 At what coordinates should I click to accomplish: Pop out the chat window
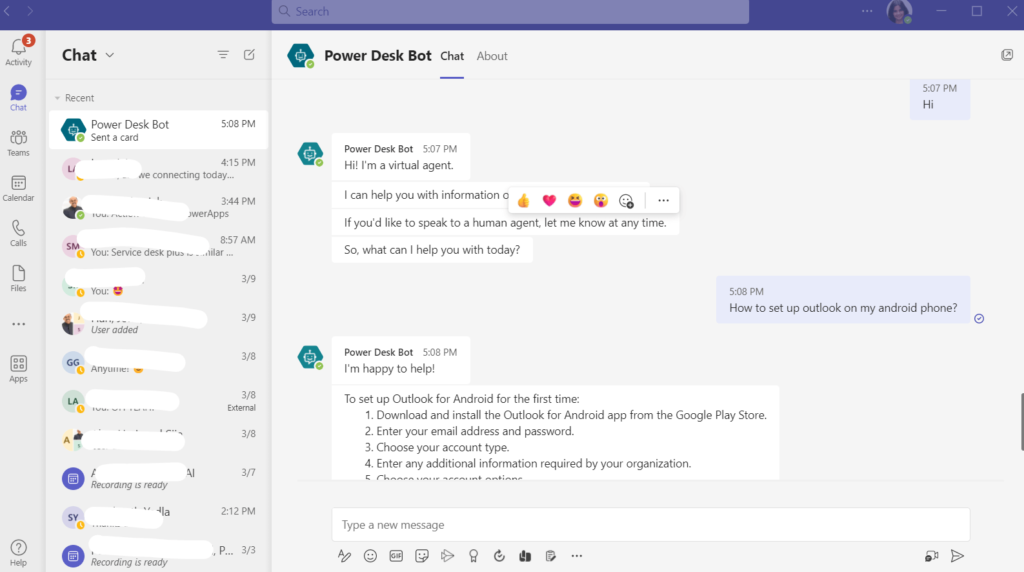click(1007, 55)
